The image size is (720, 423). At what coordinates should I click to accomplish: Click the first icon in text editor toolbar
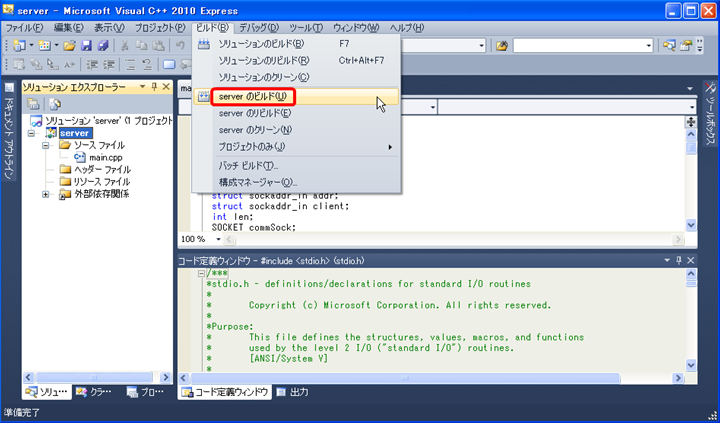19,65
